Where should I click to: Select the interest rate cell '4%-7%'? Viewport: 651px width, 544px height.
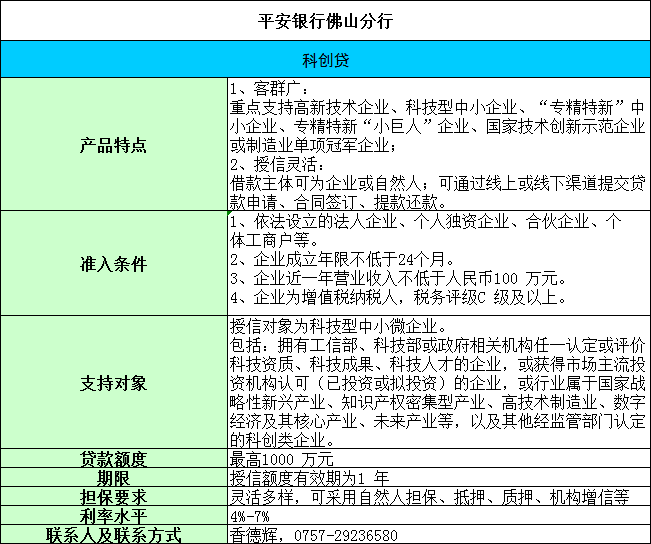439,515
